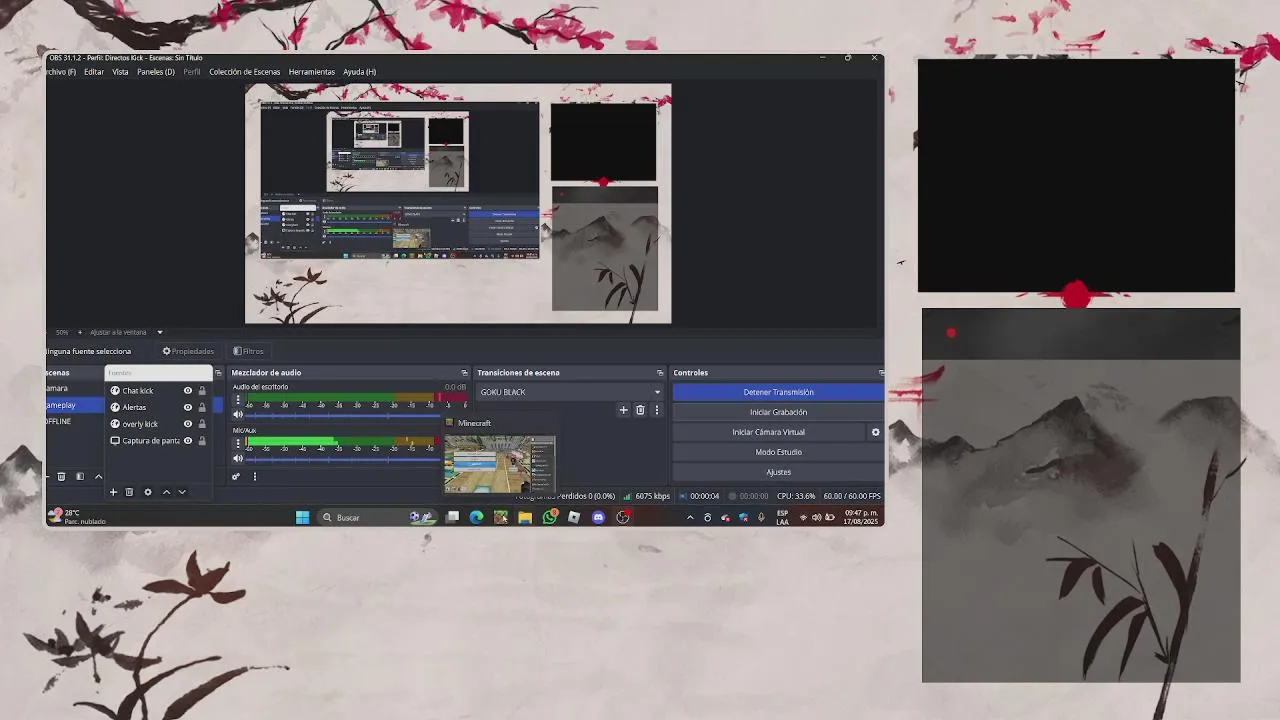
Task: Click Modo Estudio button
Action: click(x=778, y=452)
